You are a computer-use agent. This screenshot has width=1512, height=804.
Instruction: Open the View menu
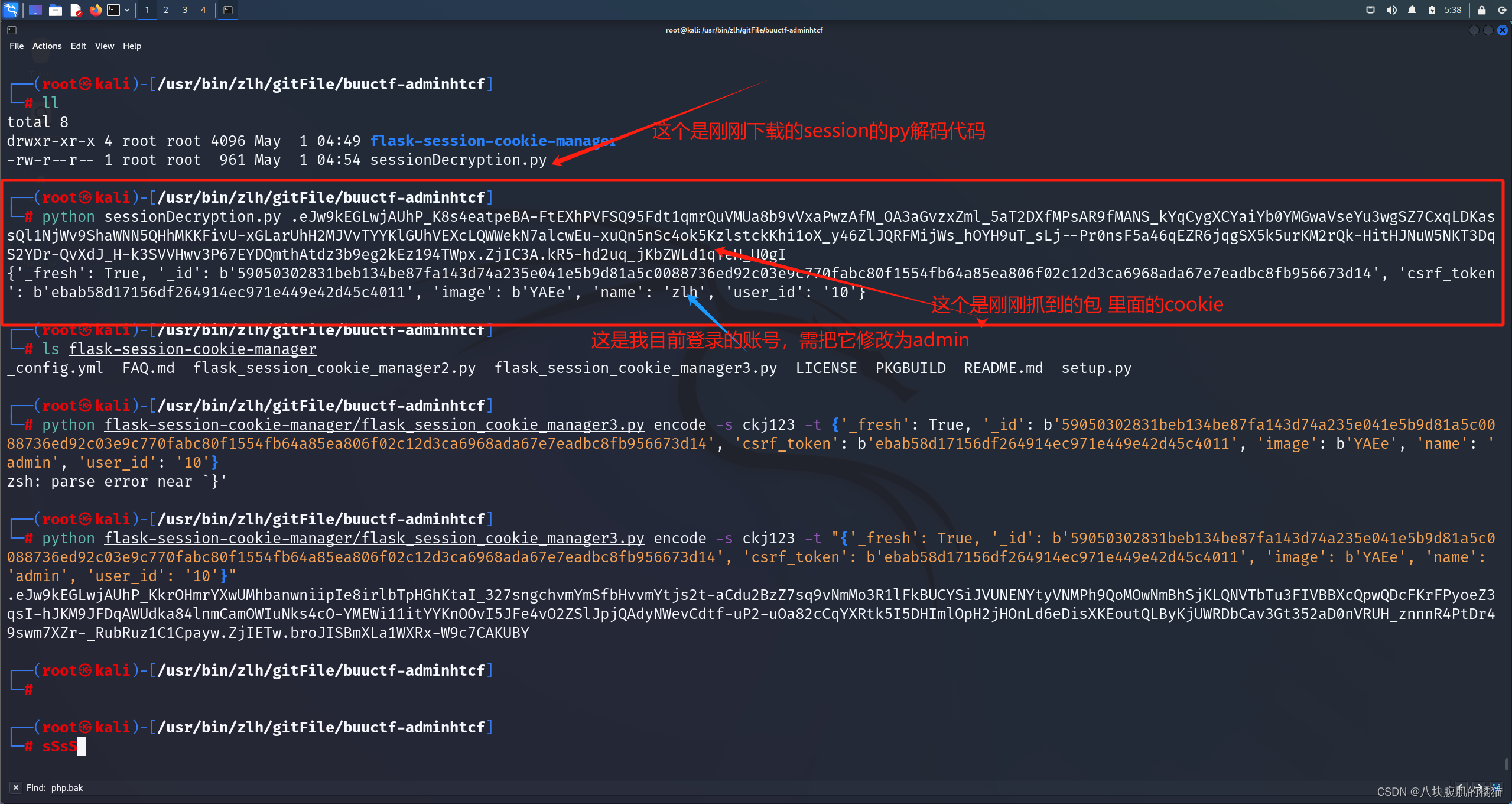[x=105, y=46]
